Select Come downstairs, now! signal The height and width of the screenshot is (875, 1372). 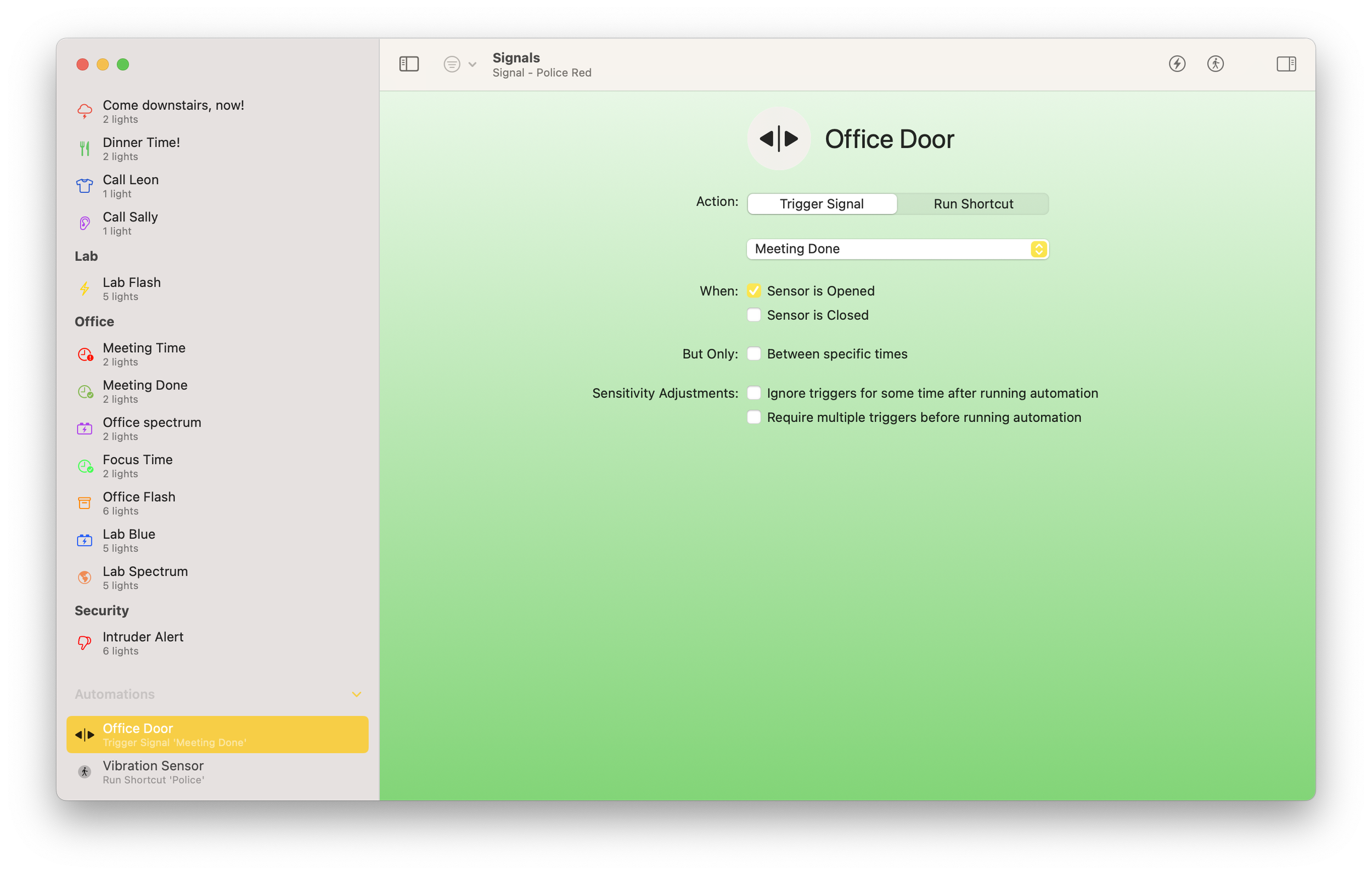[173, 111]
